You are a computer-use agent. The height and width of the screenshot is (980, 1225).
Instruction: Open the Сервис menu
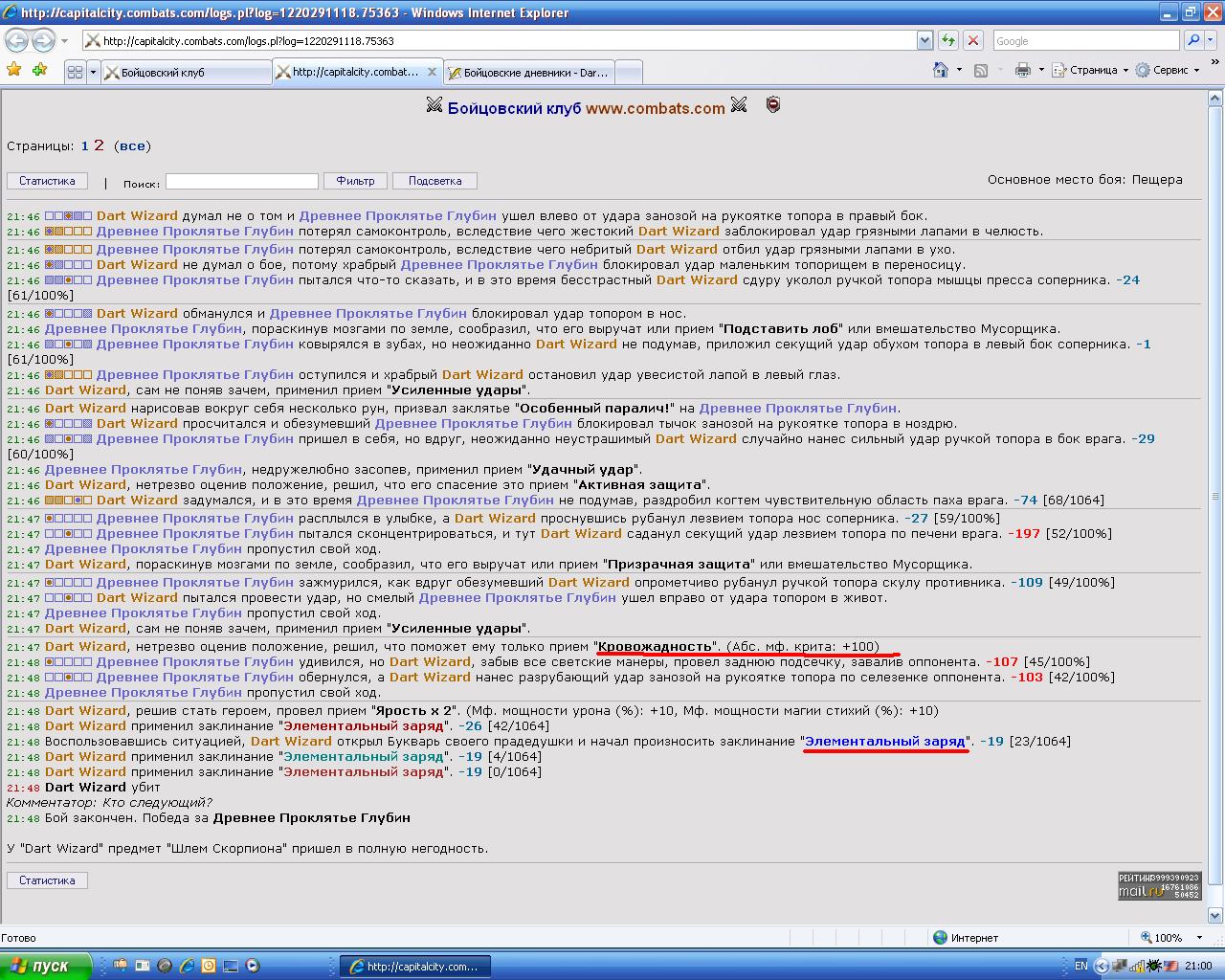[x=1167, y=70]
